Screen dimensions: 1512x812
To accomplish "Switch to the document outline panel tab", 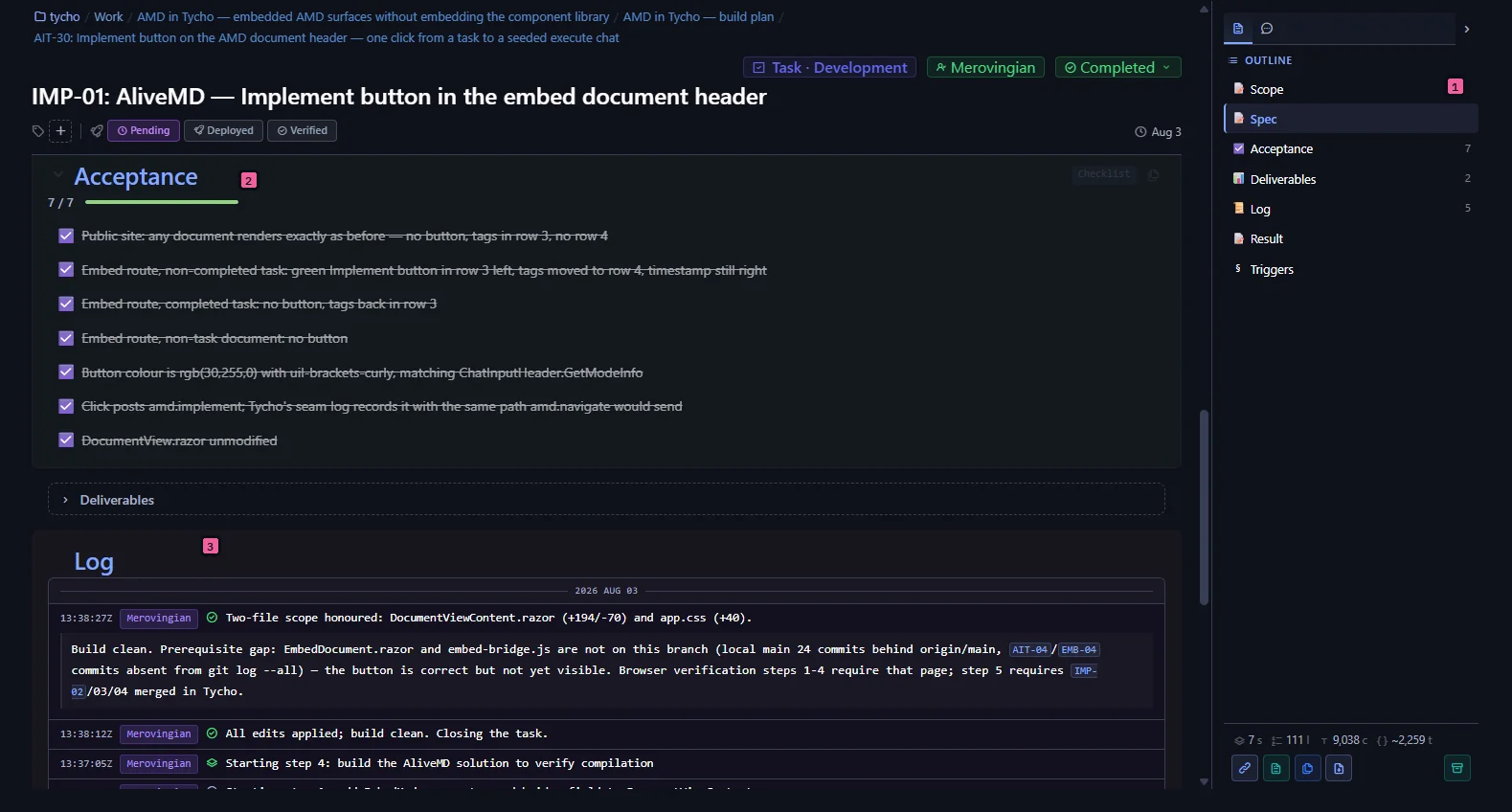I will tap(1238, 29).
